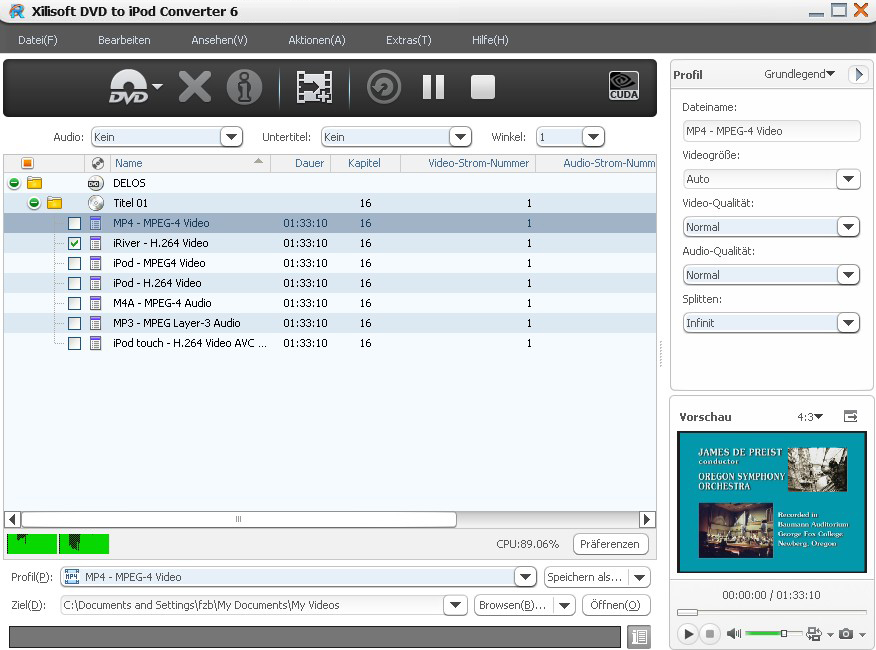The width and height of the screenshot is (876, 650).
Task: Open the log list icon beside progress bar
Action: pos(639,636)
